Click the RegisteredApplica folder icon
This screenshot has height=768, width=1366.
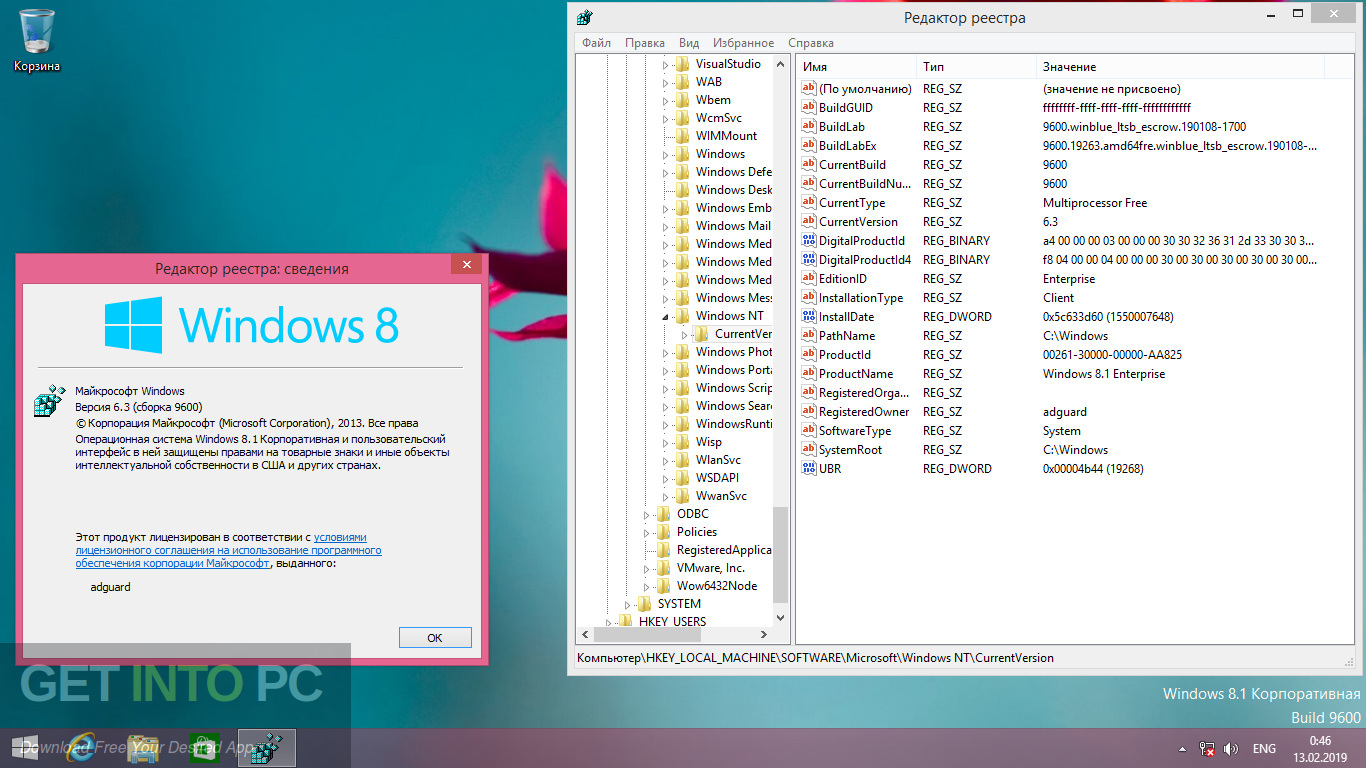click(663, 550)
